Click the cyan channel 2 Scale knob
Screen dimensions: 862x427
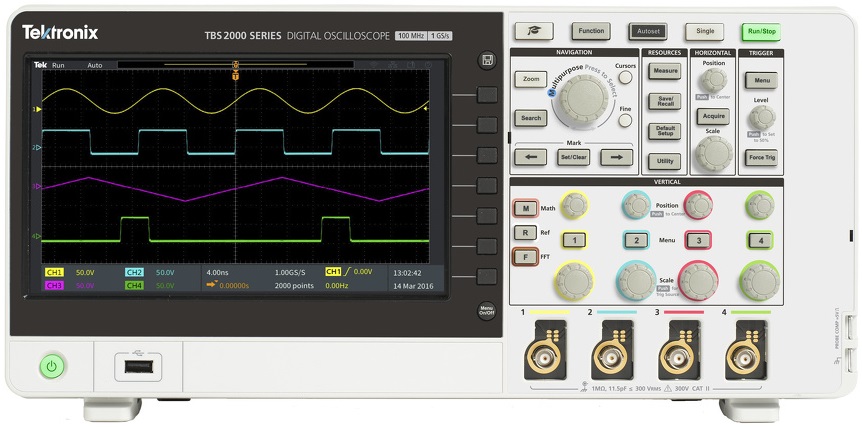pos(637,281)
